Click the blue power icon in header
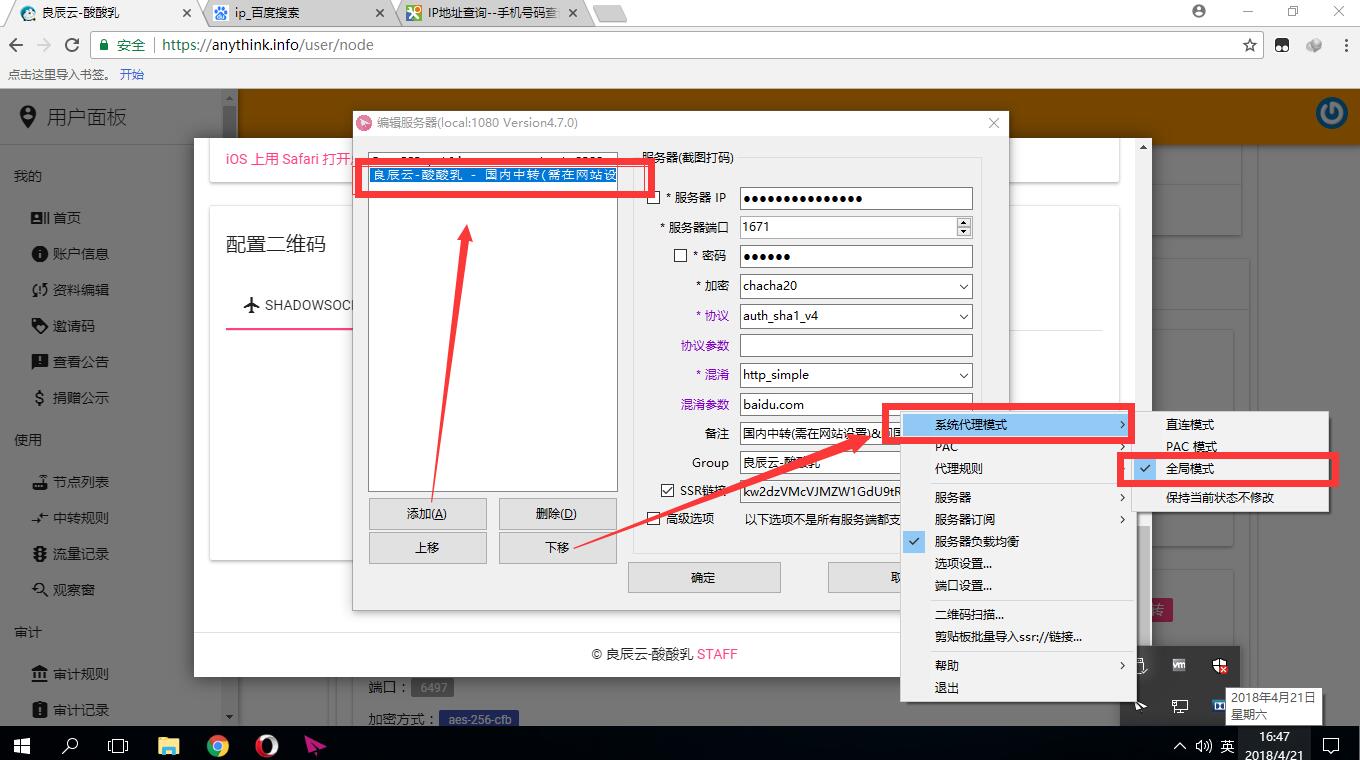The height and width of the screenshot is (760, 1360). click(x=1331, y=113)
